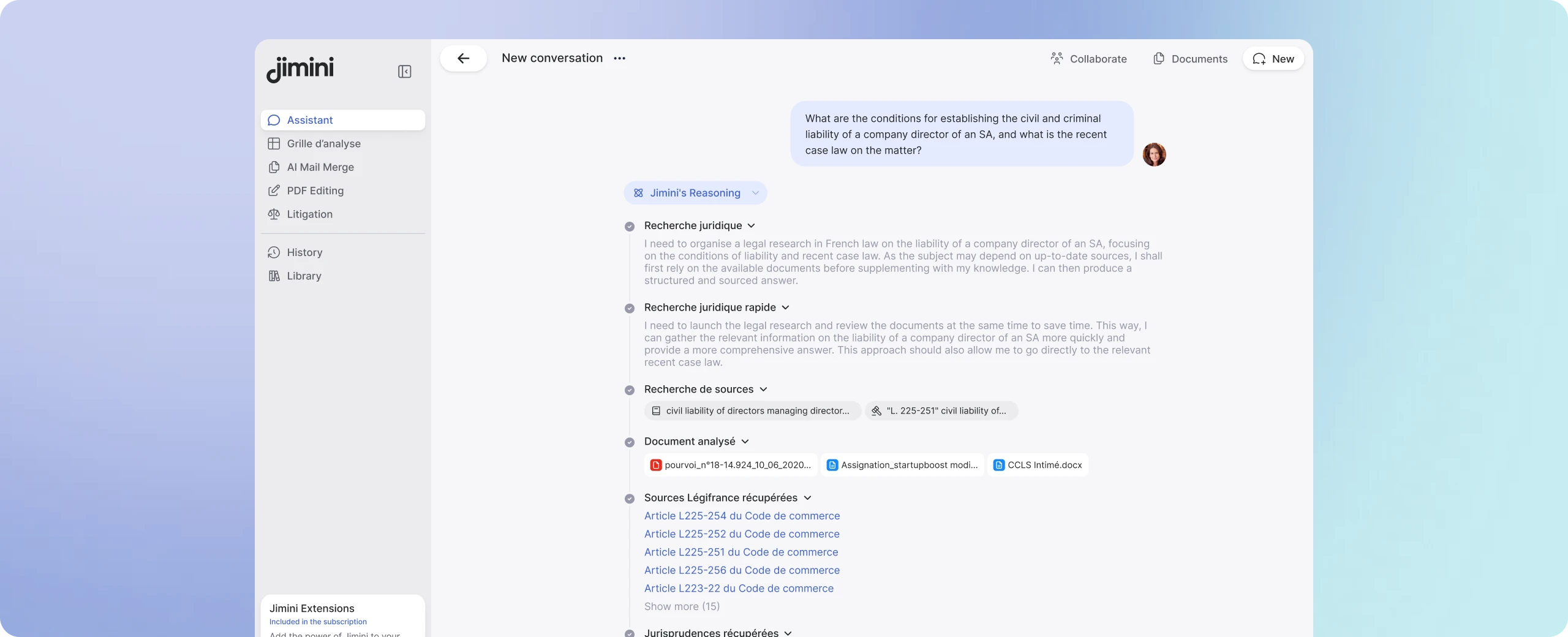The width and height of the screenshot is (1568, 637).
Task: Click the Assignation_startupboost file icon
Action: coord(832,465)
